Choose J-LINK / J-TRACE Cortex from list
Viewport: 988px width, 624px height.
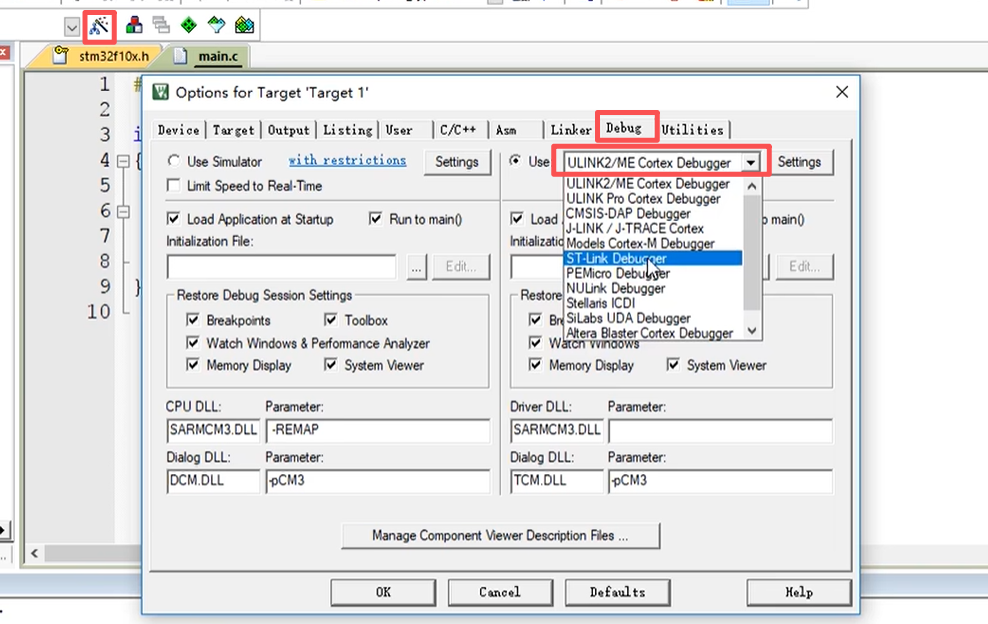[x=653, y=228]
